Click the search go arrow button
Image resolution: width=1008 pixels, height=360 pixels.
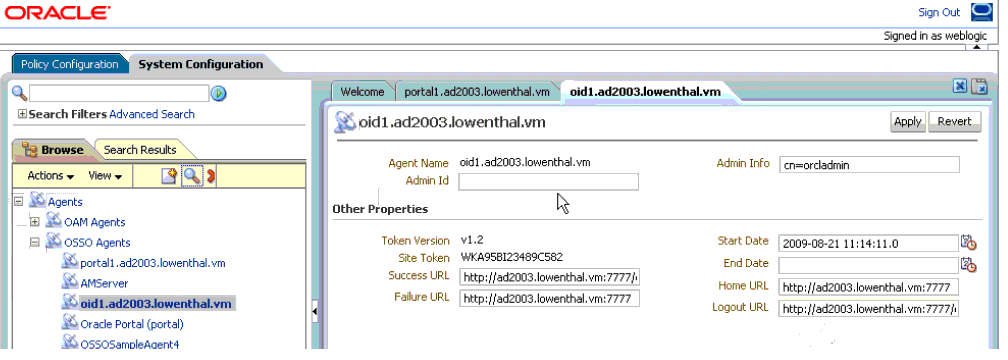coord(219,94)
